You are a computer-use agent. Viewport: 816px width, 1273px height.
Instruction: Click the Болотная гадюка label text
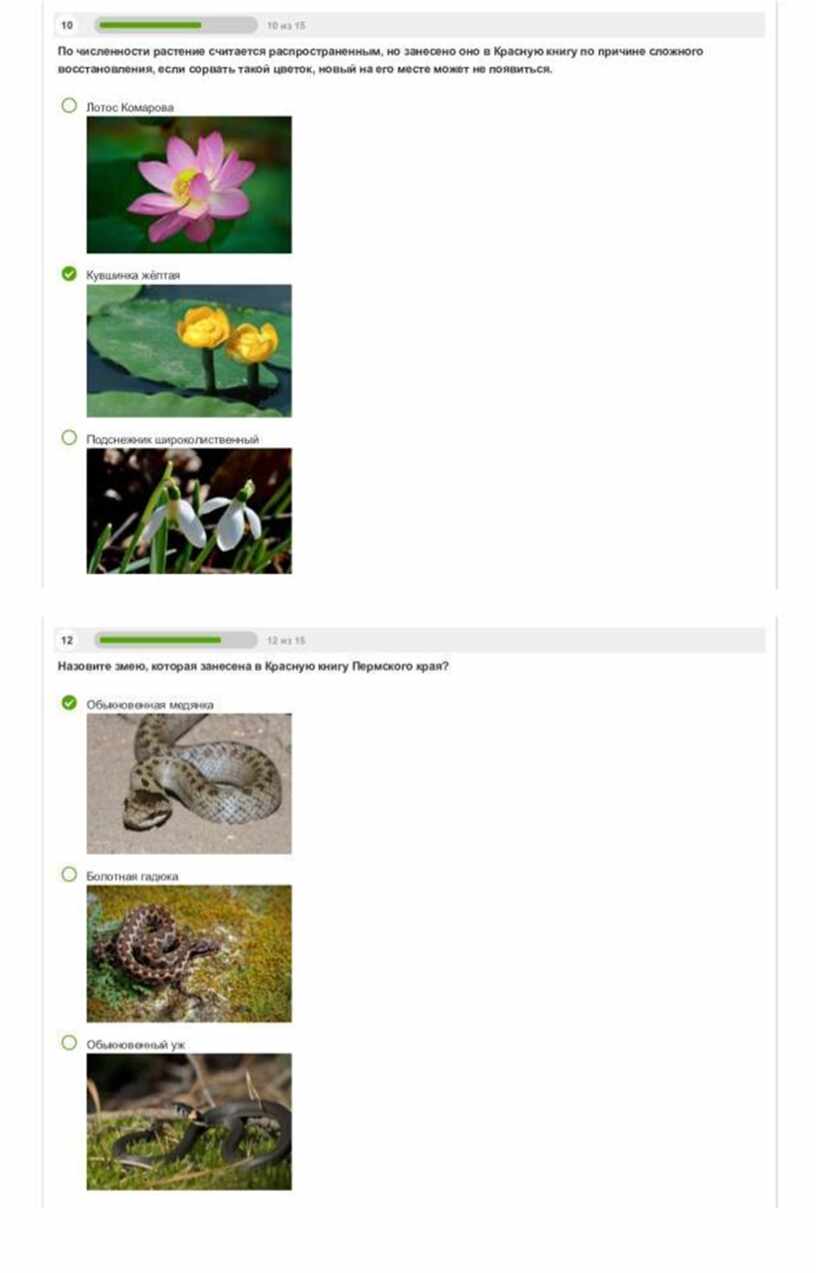[132, 876]
